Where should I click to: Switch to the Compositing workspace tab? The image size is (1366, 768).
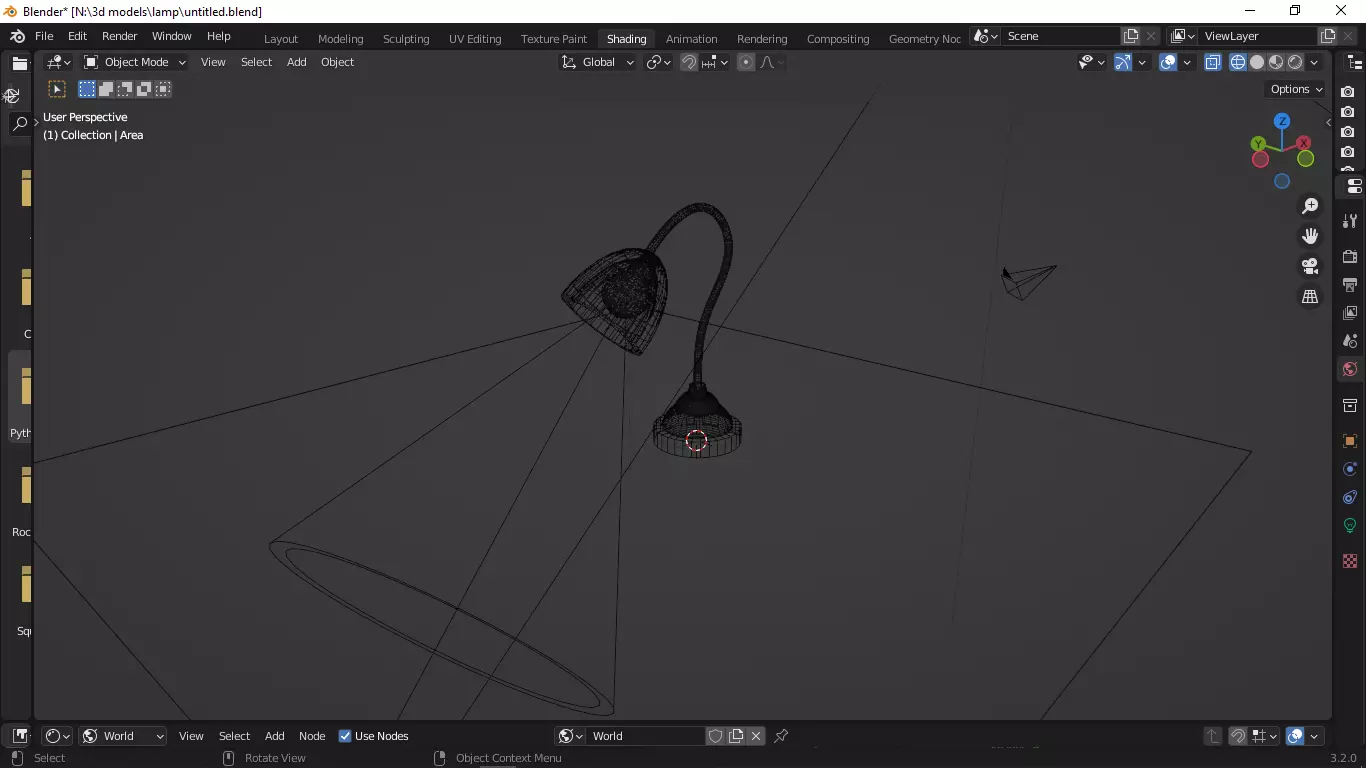pos(838,39)
